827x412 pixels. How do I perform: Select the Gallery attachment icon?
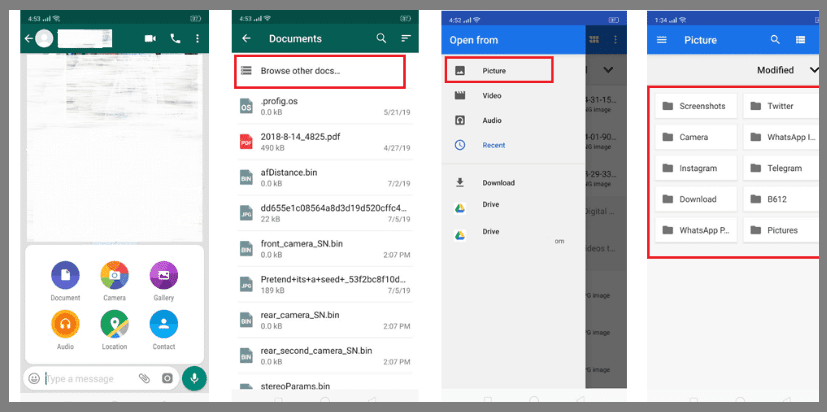pyautogui.click(x=163, y=276)
